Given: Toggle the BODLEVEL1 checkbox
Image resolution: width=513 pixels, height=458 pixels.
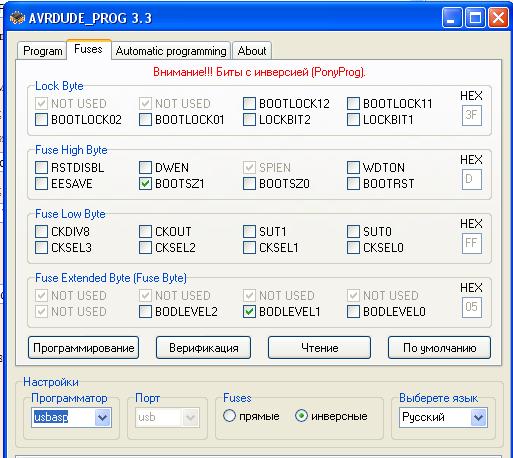Looking at the screenshot, I should point(249,311).
